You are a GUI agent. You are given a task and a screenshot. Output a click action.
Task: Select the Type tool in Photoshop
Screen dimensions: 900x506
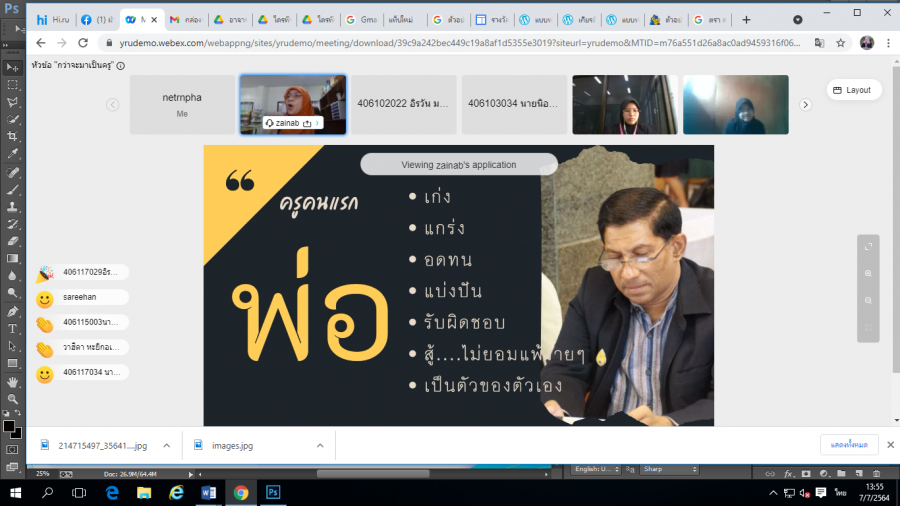click(x=13, y=328)
